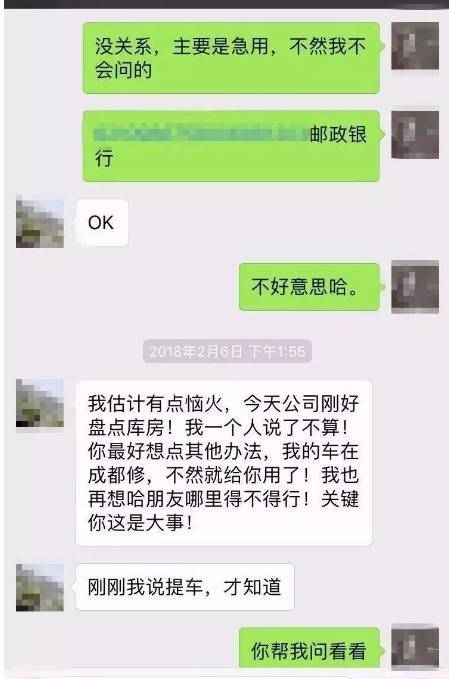Select the green '没关系，主要是急用' message bubble
The image size is (449, 679).
pyautogui.click(x=231, y=58)
